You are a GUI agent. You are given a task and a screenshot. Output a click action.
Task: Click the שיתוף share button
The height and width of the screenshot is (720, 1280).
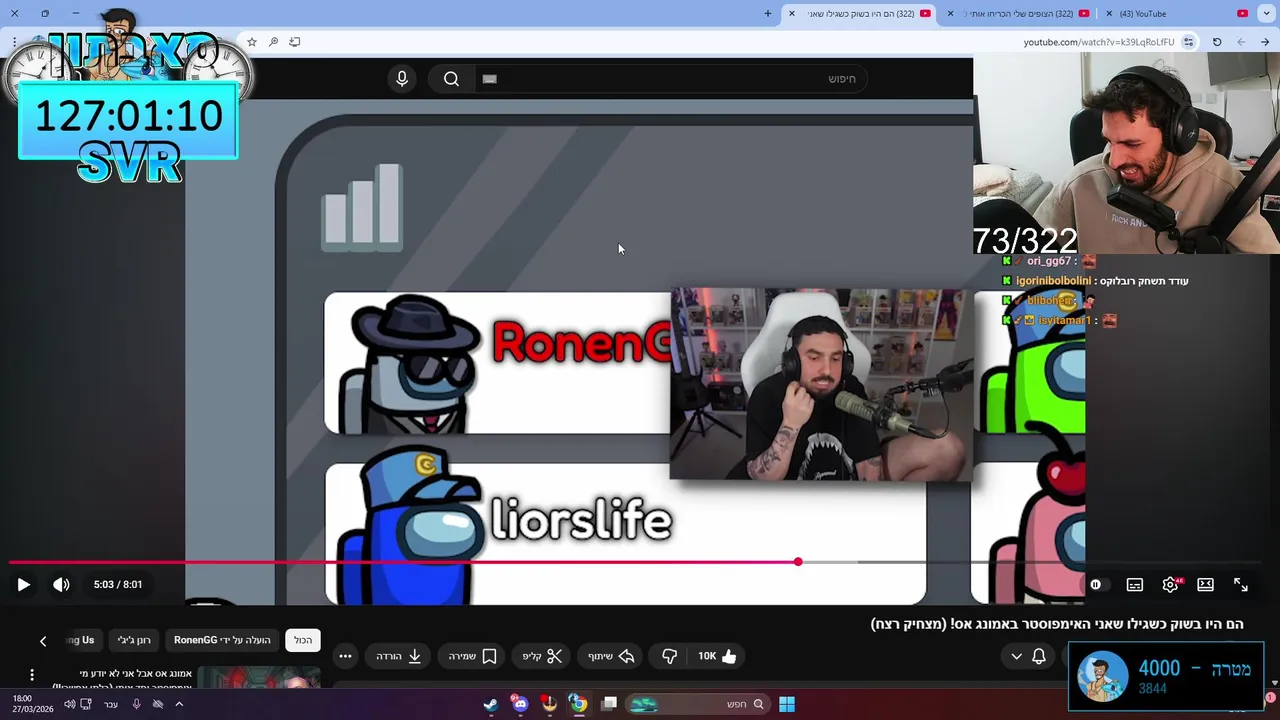611,656
